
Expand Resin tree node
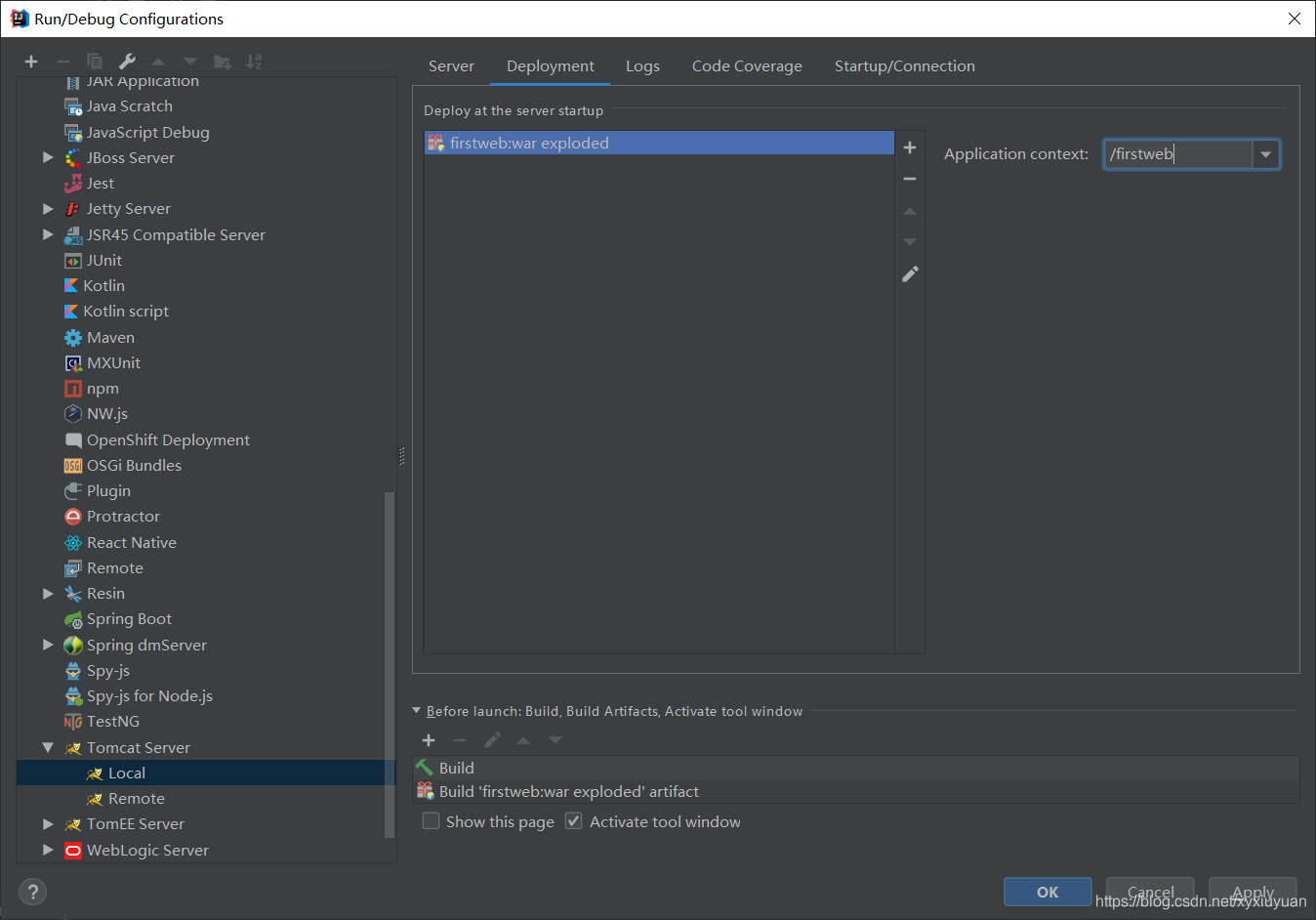click(x=48, y=593)
